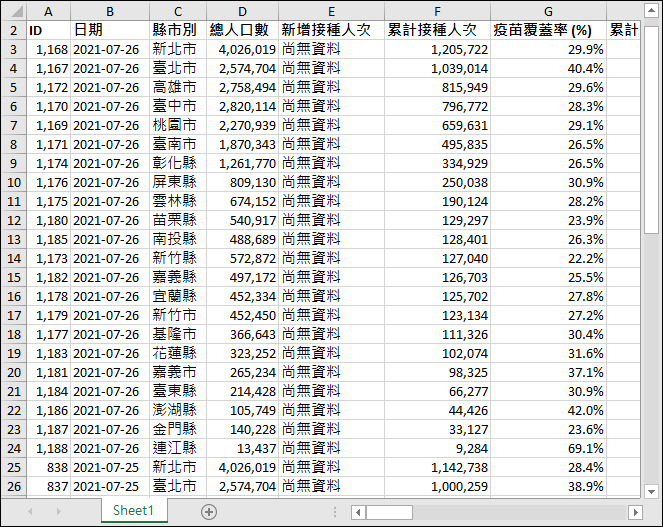Select the 臺北市 cell in row 4

click(178, 69)
